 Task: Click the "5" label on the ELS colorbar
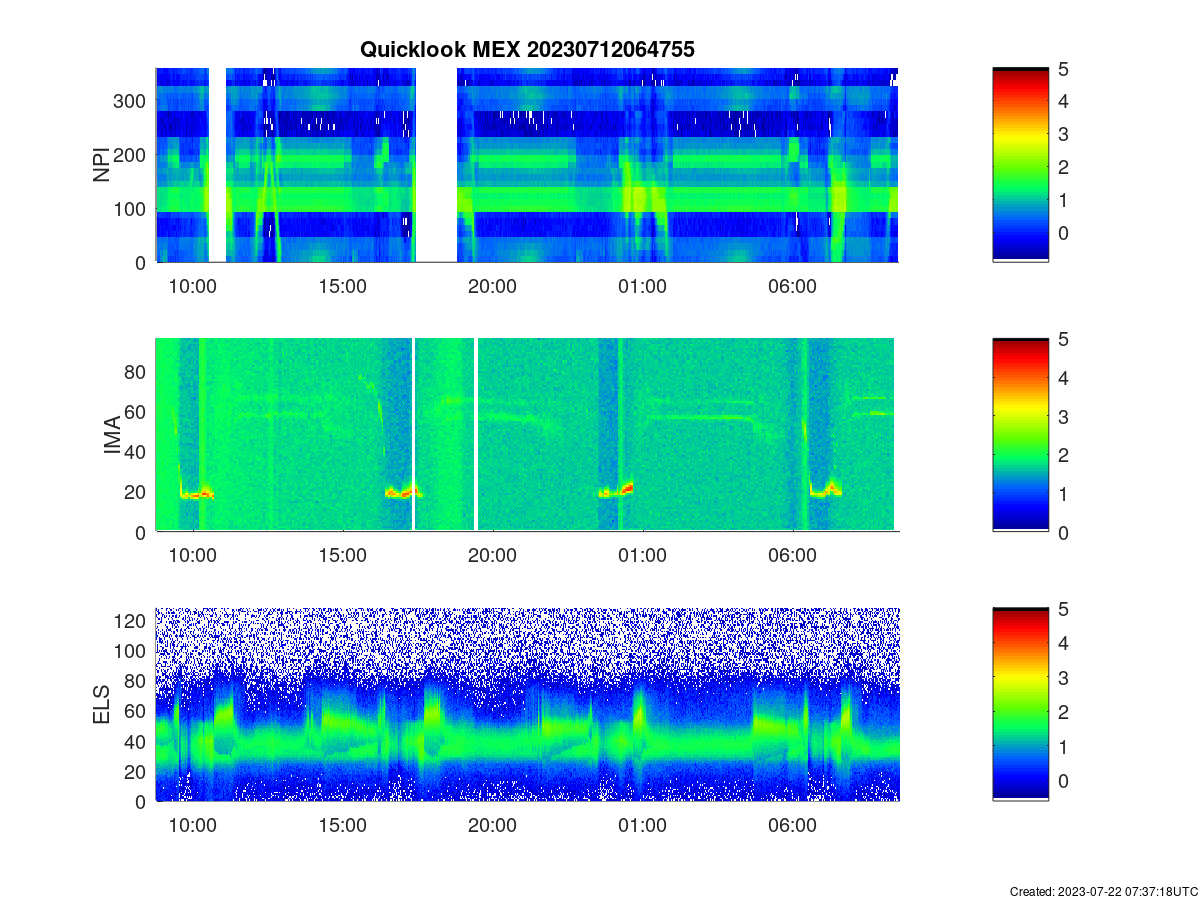[1064, 608]
